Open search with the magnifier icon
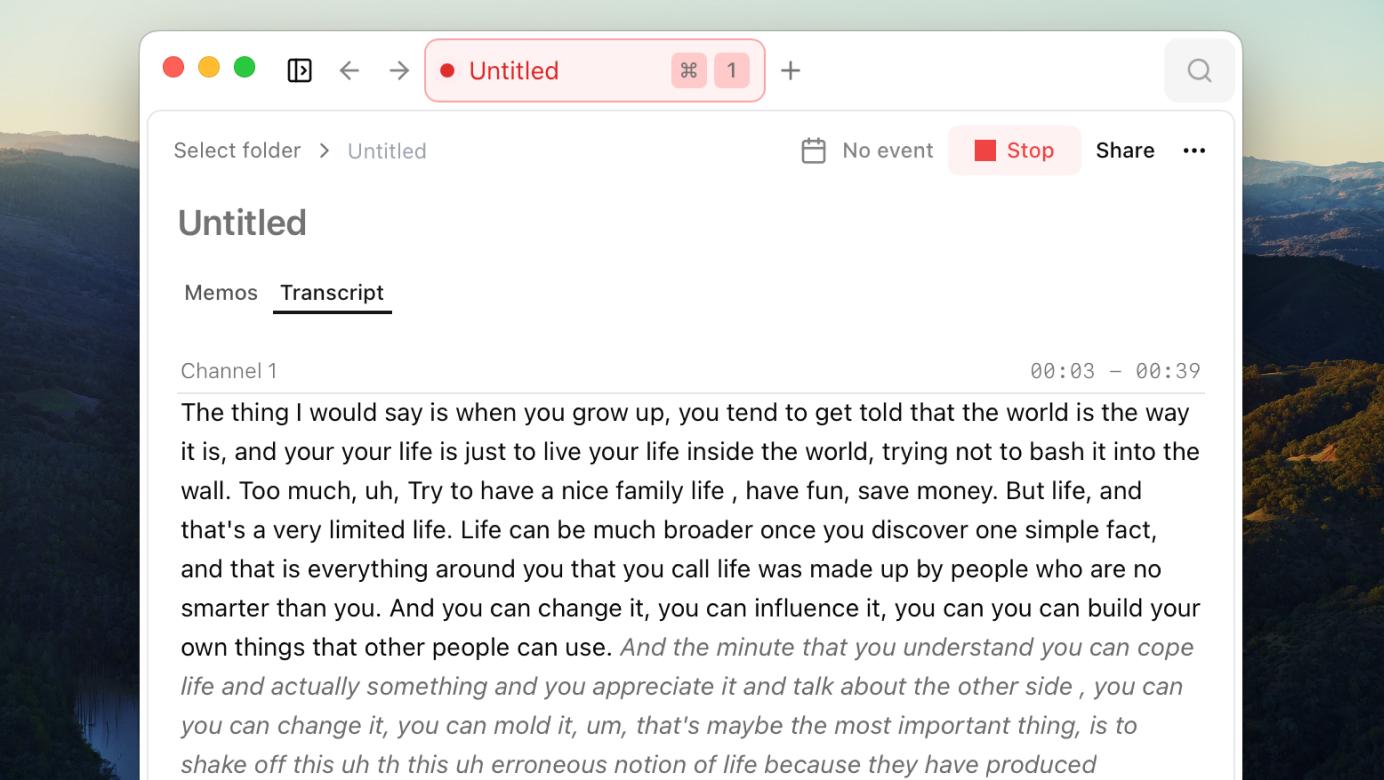This screenshot has width=1384, height=780. click(1198, 70)
